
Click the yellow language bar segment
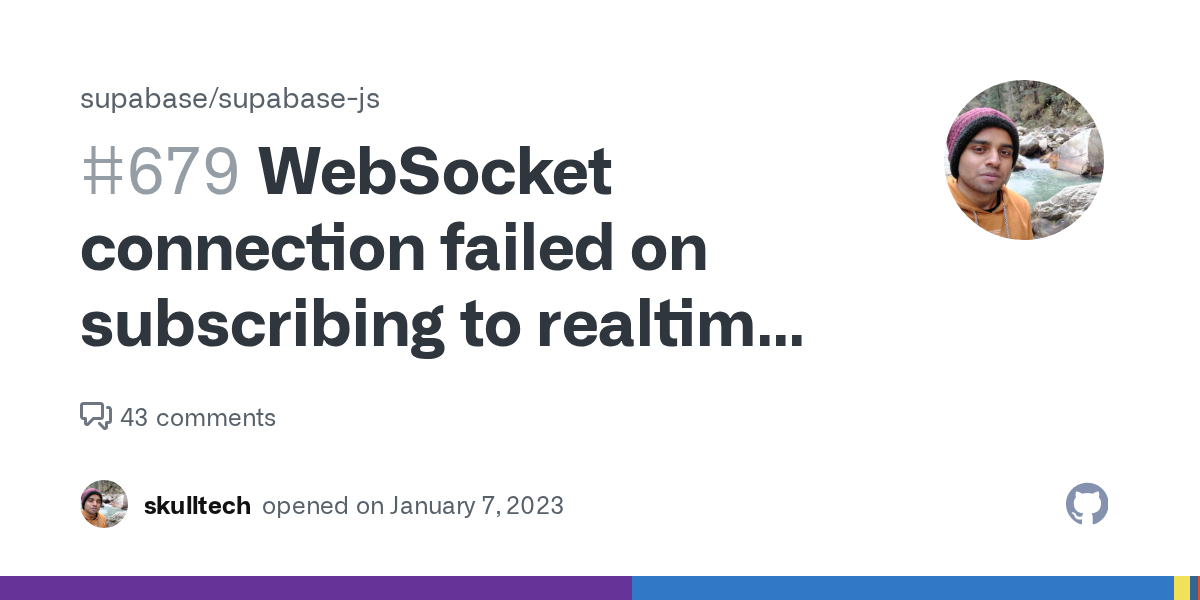pos(1181,588)
